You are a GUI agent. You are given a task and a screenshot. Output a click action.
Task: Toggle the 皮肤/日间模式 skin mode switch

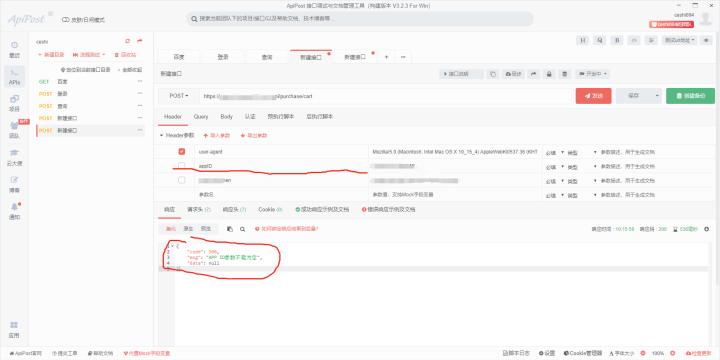pos(83,20)
